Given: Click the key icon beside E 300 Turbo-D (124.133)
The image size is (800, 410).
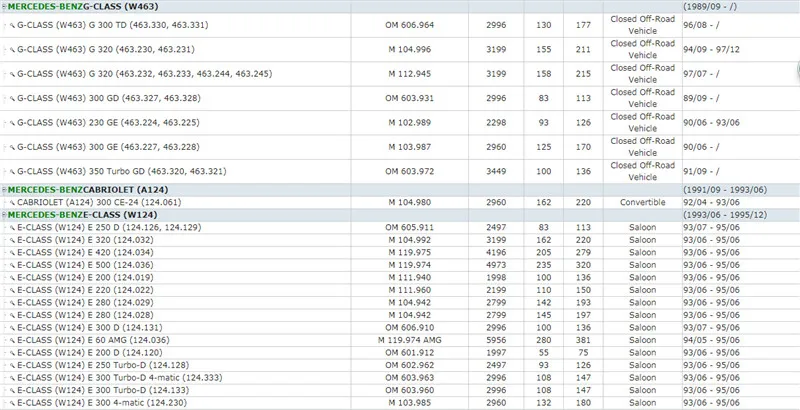Looking at the screenshot, I should coord(12,390).
